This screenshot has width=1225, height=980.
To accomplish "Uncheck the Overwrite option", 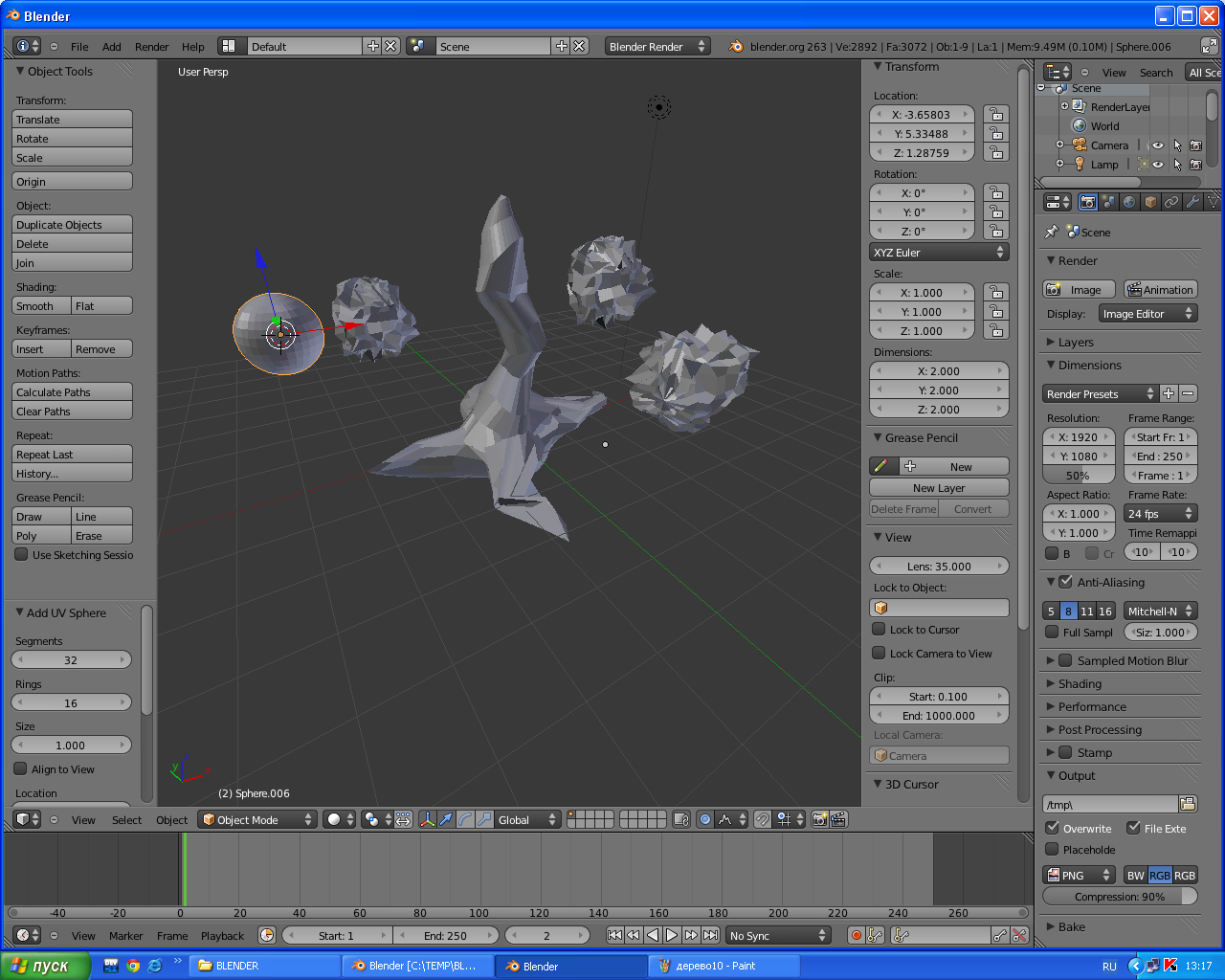I will 1052,828.
